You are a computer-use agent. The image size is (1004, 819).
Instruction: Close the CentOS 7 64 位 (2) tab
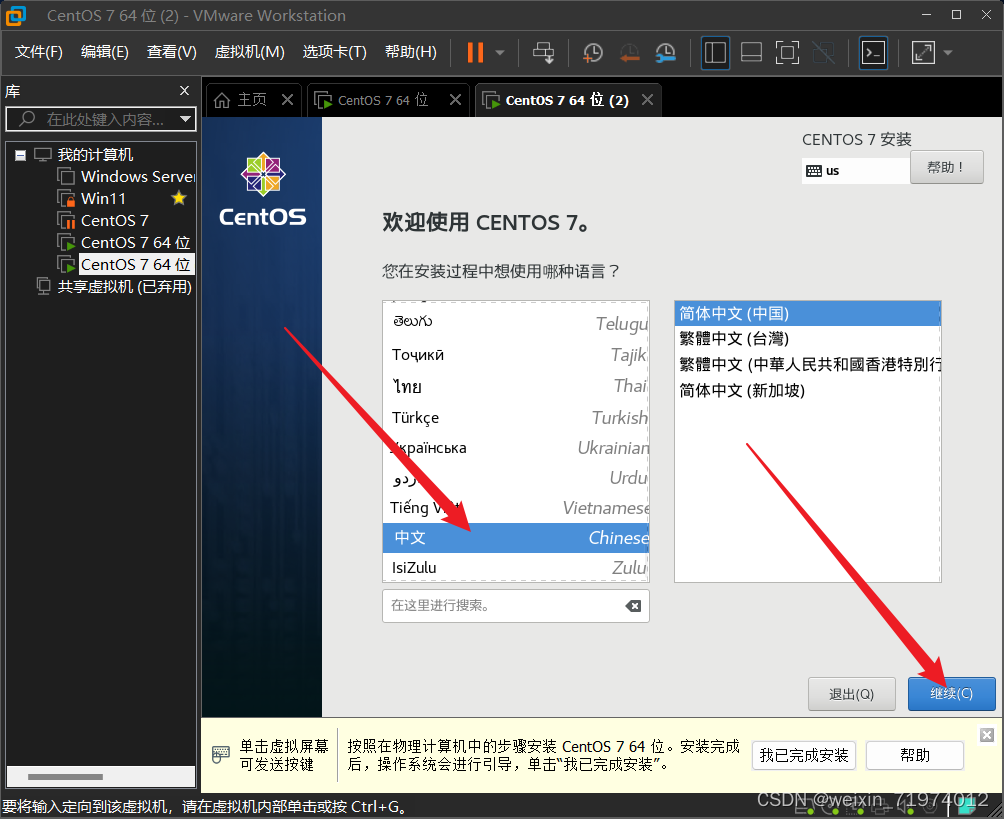(647, 100)
